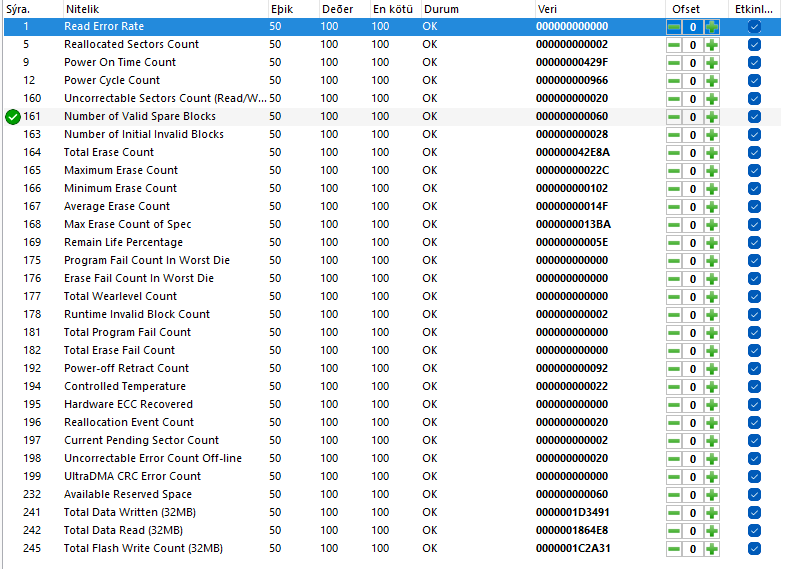This screenshot has width=785, height=569.
Task: Click attribute number 245
Action: click(32, 548)
